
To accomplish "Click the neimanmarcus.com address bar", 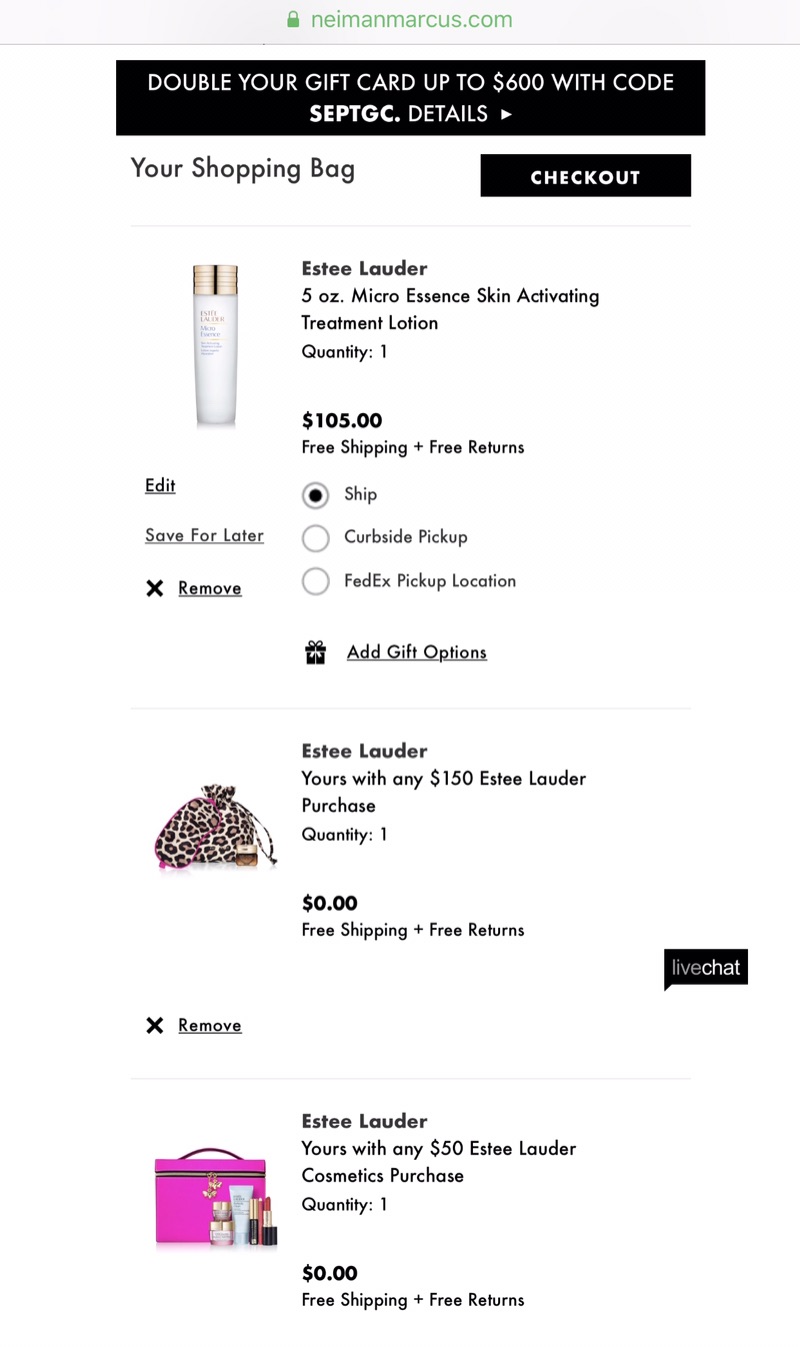I will coord(411,20).
